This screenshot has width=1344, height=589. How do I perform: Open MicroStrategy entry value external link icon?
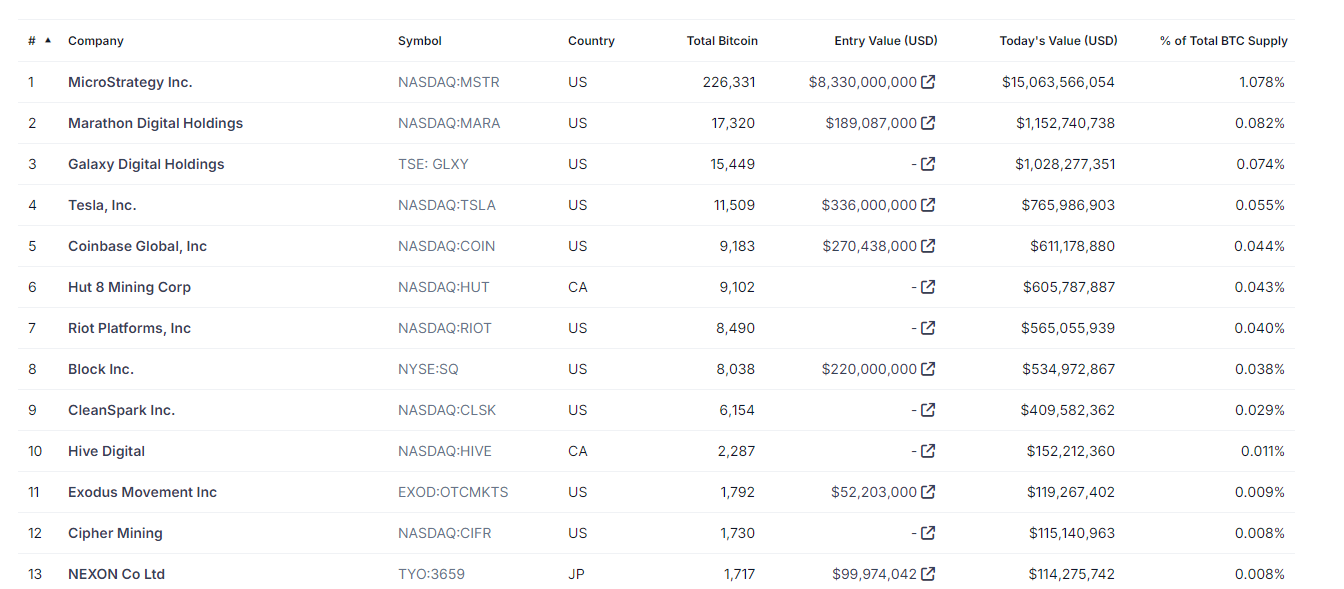click(928, 82)
